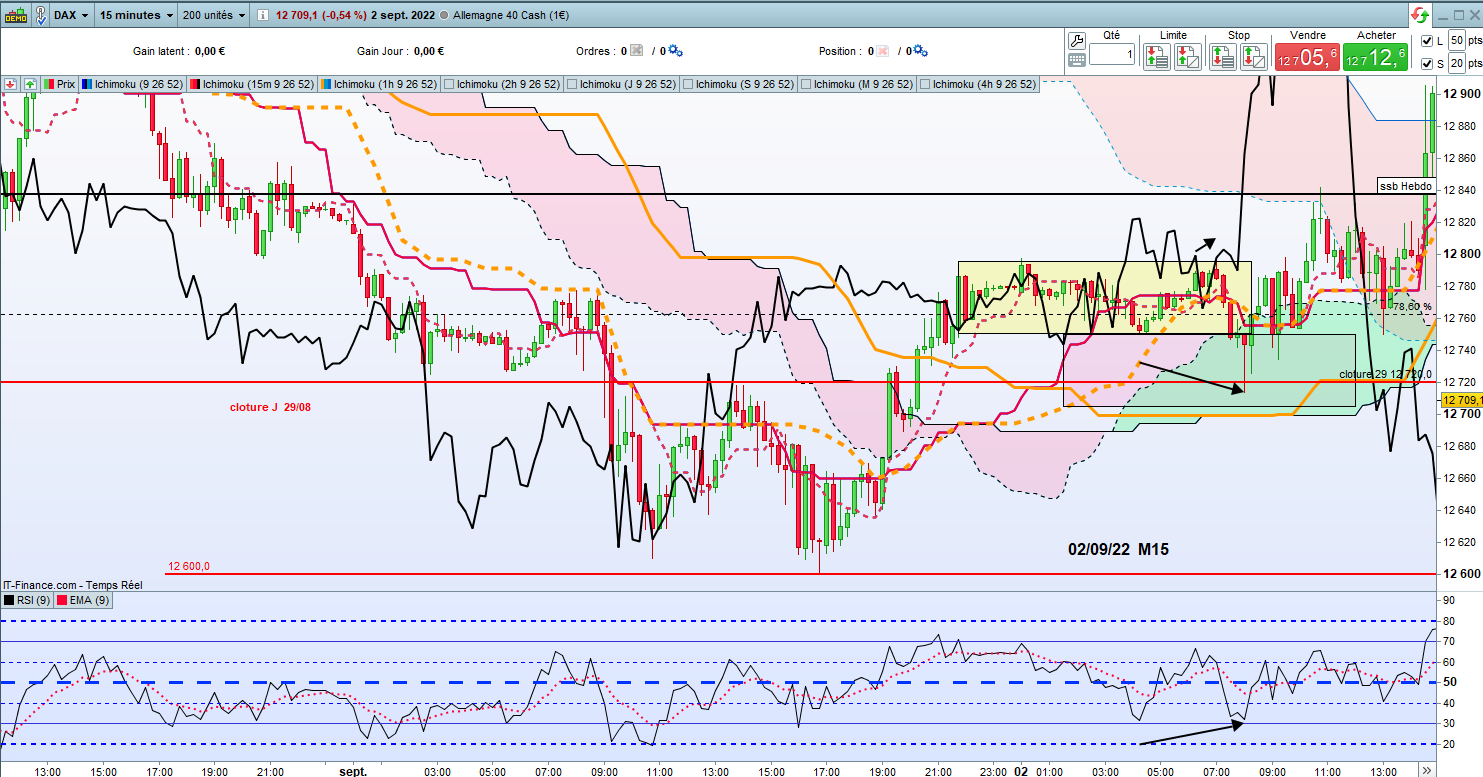Click the L points field showing 50

[1457, 40]
